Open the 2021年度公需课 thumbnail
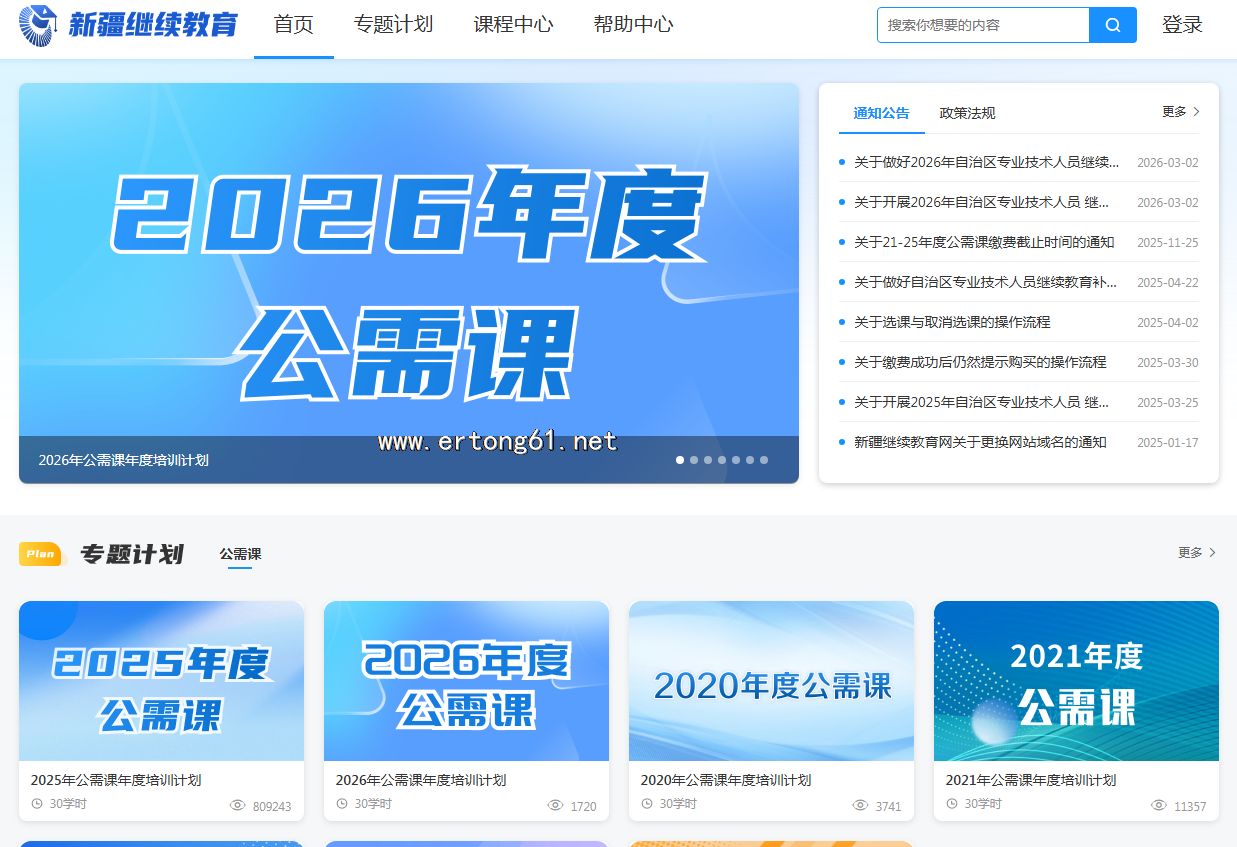 tap(1076, 681)
